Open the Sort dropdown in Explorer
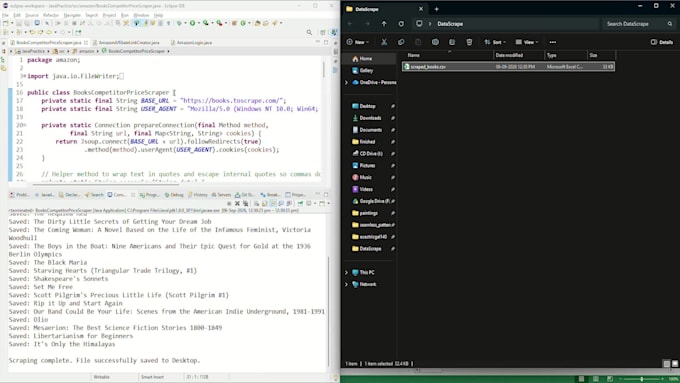Image resolution: width=680 pixels, height=383 pixels. pos(494,42)
